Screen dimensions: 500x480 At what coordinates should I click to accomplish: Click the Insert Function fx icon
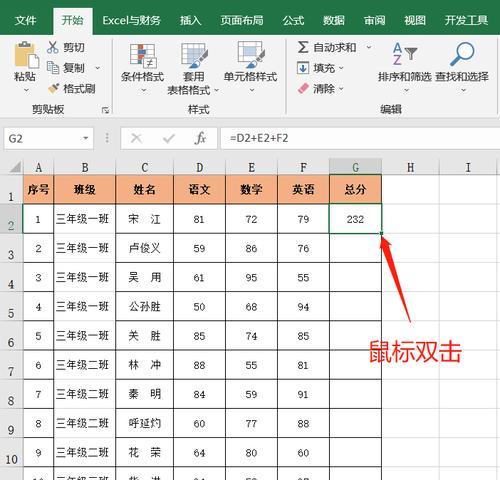coord(200,138)
